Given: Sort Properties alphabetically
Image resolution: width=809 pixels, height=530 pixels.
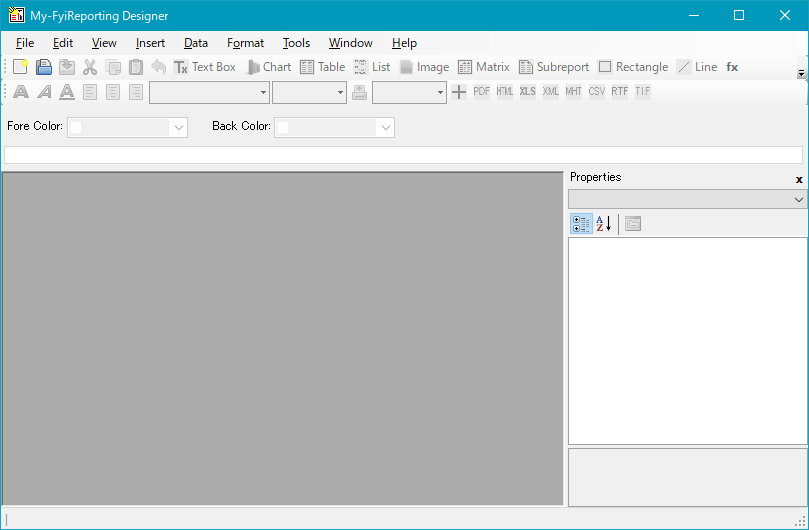Looking at the screenshot, I should [603, 224].
